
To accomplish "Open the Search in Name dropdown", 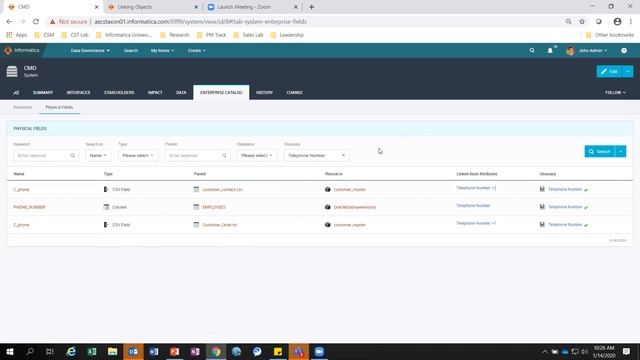I will click(x=98, y=156).
